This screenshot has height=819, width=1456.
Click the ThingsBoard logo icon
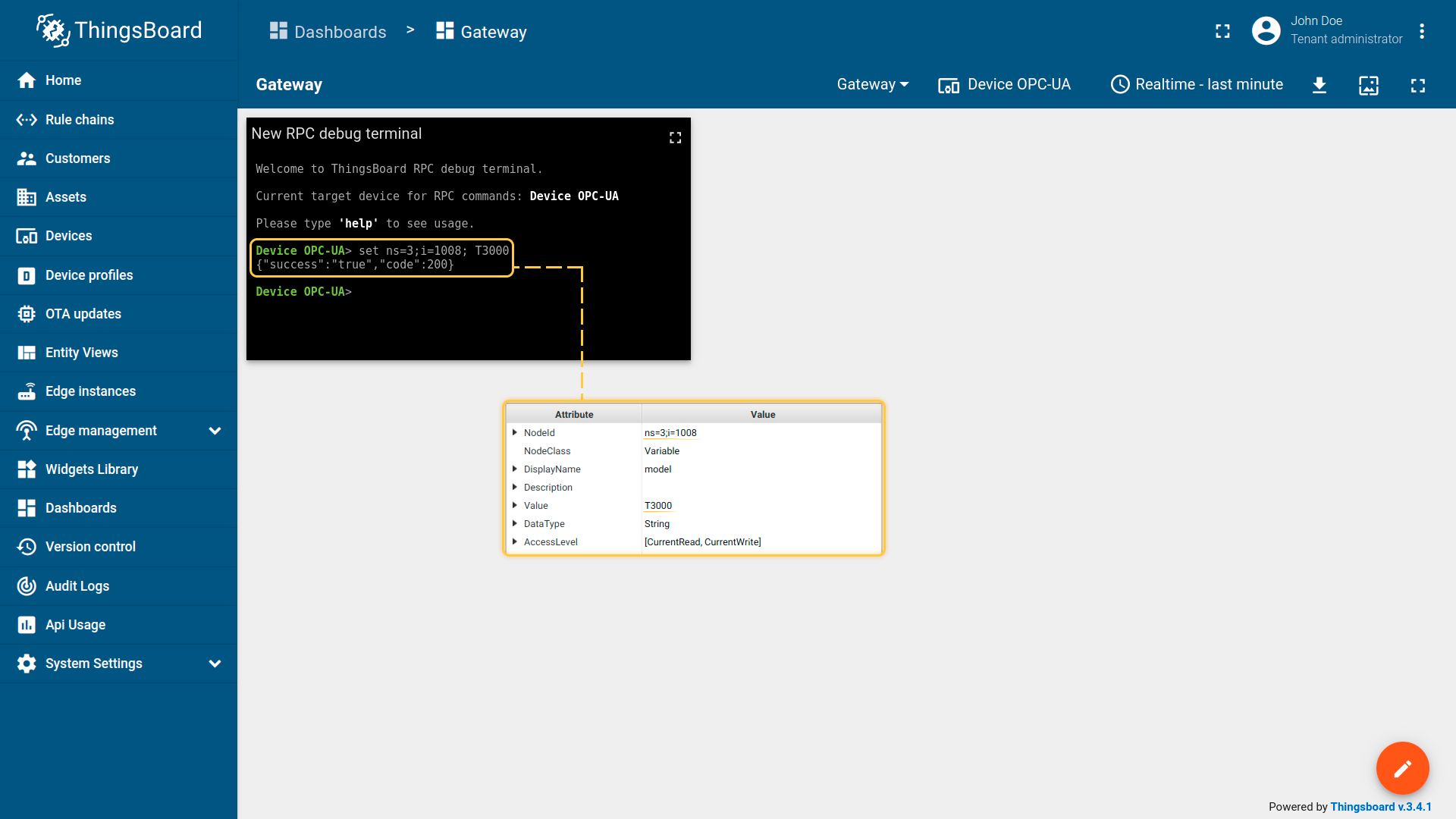click(53, 30)
